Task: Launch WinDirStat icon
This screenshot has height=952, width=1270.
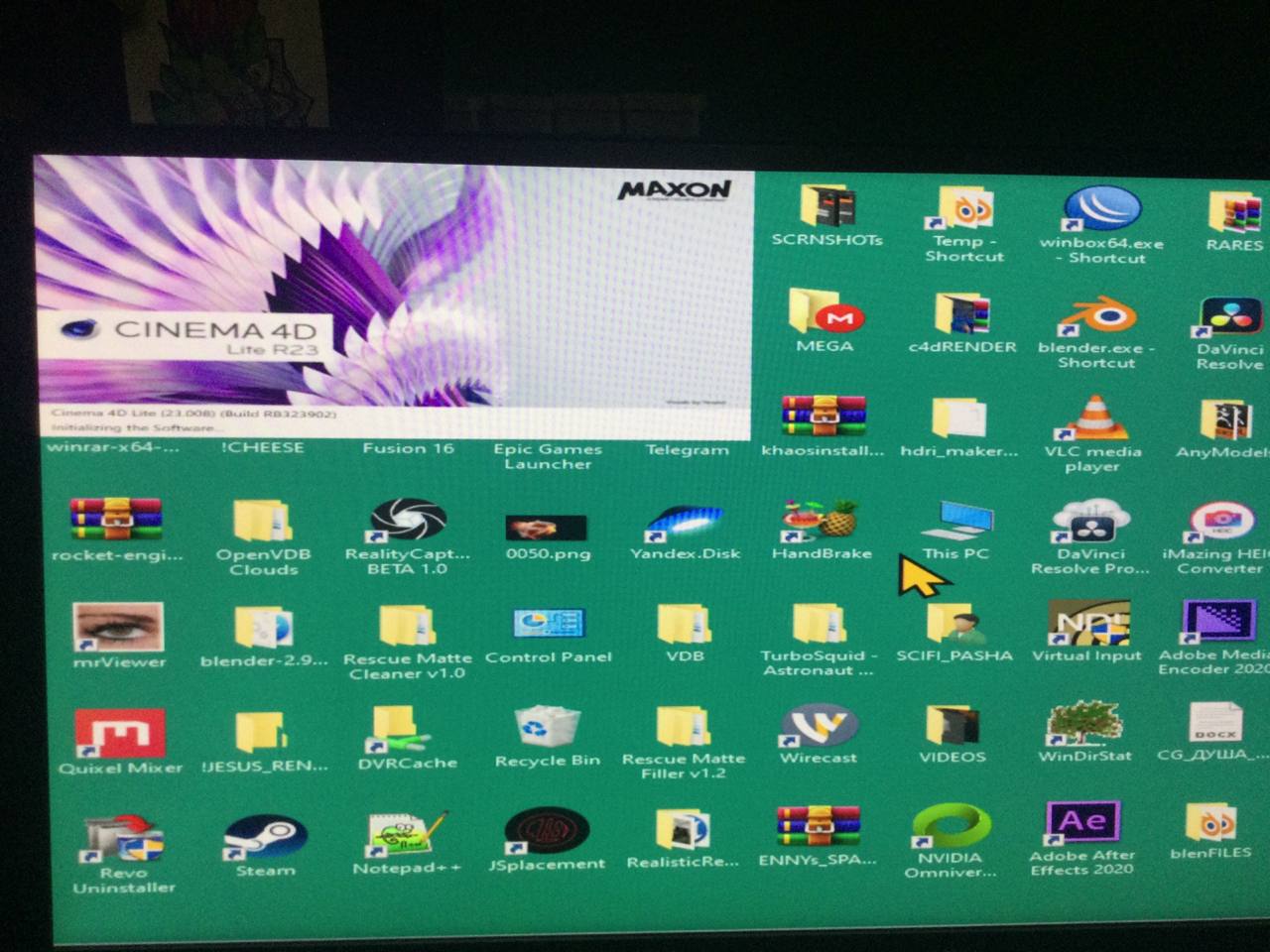Action: point(1084,724)
